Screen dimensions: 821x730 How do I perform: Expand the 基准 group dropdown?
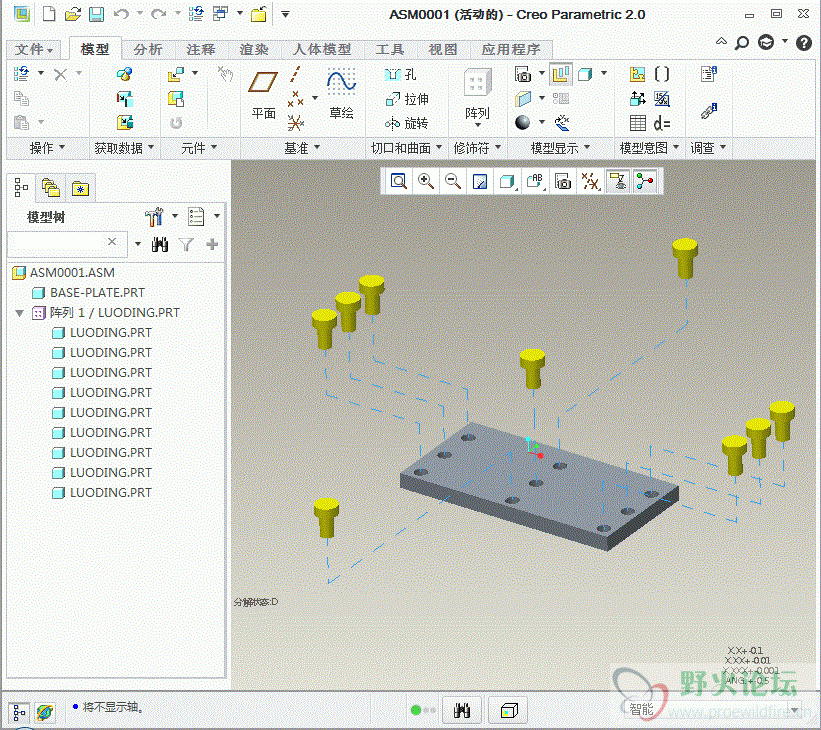point(302,148)
